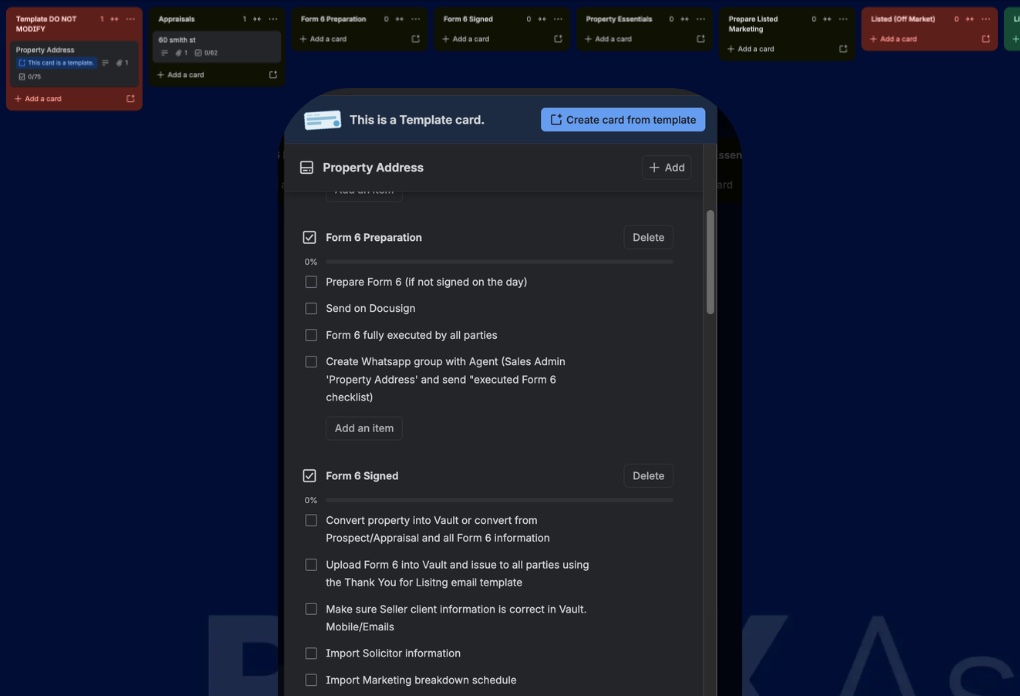The width and height of the screenshot is (1020, 696).
Task: Click create-from-template icon in Listed (Off Market) list
Action: click(985, 39)
